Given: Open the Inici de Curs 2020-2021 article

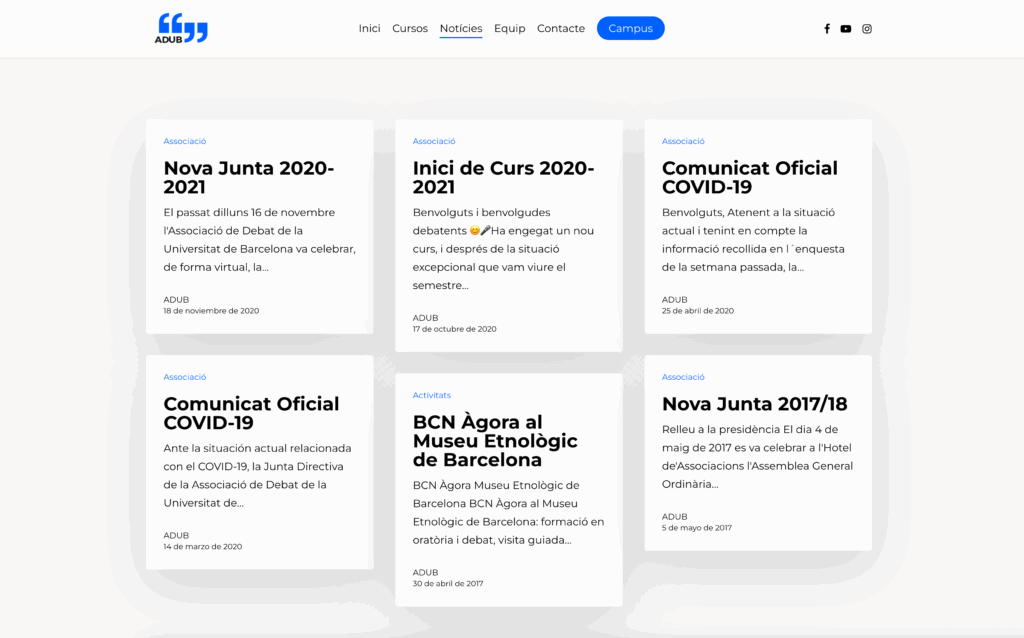Looking at the screenshot, I should coord(503,178).
